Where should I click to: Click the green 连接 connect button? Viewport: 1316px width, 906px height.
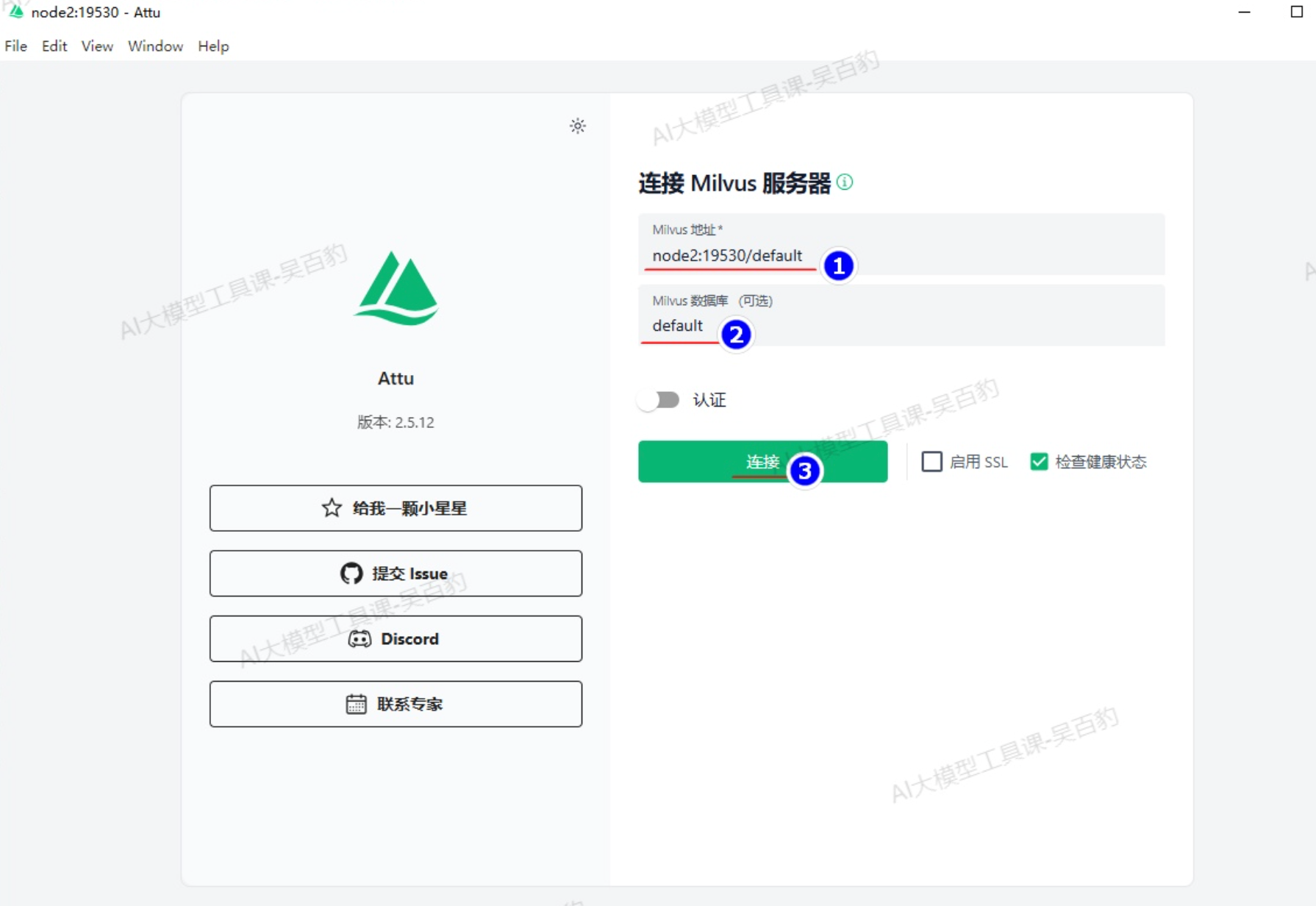[x=762, y=462]
